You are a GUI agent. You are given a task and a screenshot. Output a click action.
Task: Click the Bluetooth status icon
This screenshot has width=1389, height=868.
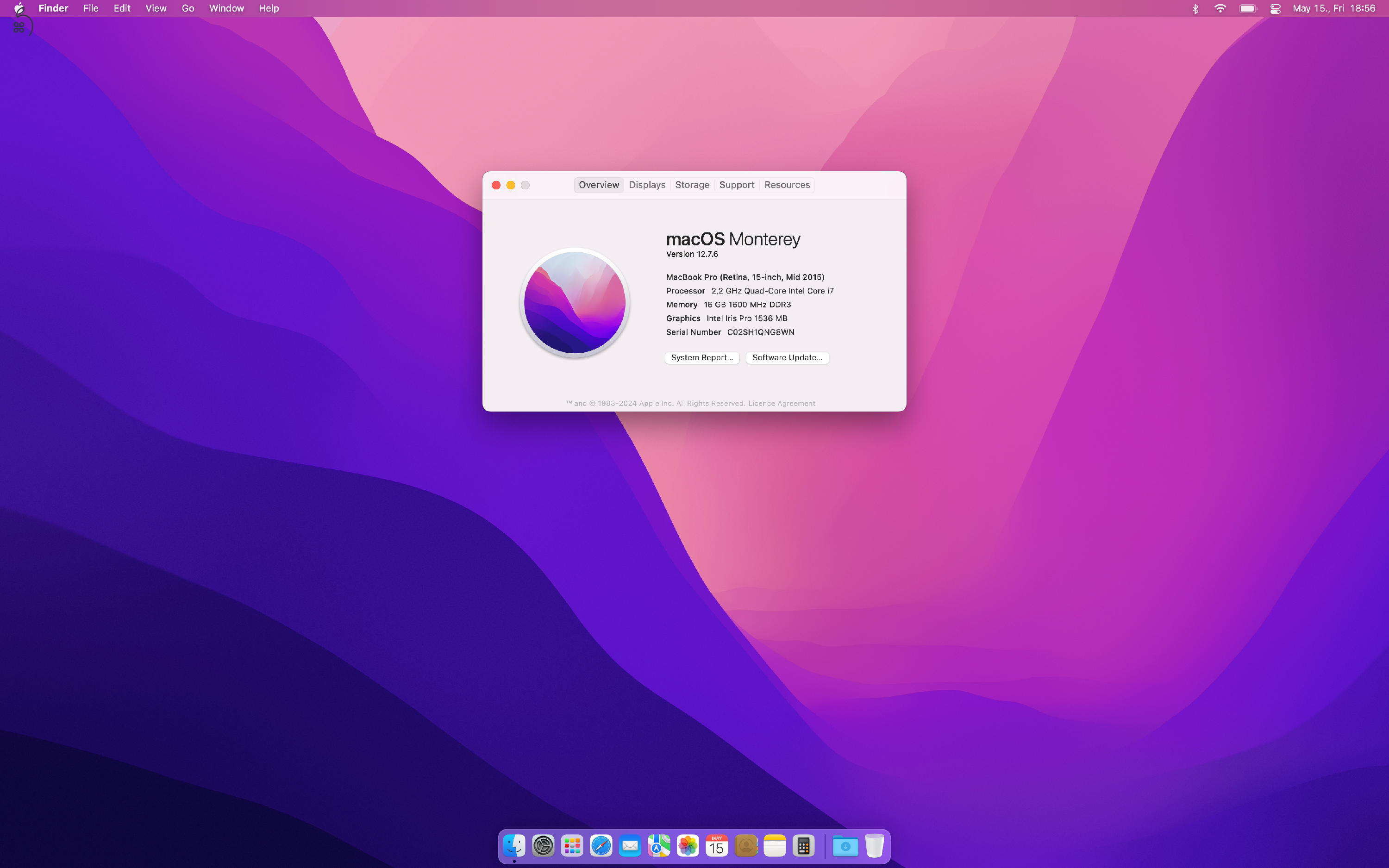tap(1195, 9)
